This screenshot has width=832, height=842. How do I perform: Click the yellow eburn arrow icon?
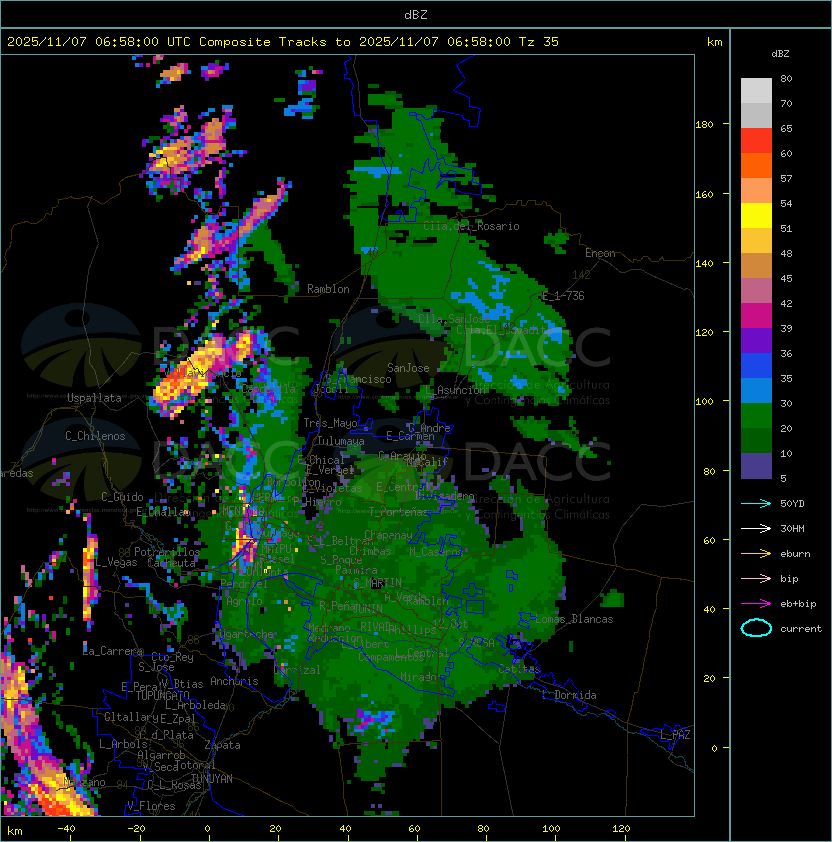pyautogui.click(x=756, y=553)
